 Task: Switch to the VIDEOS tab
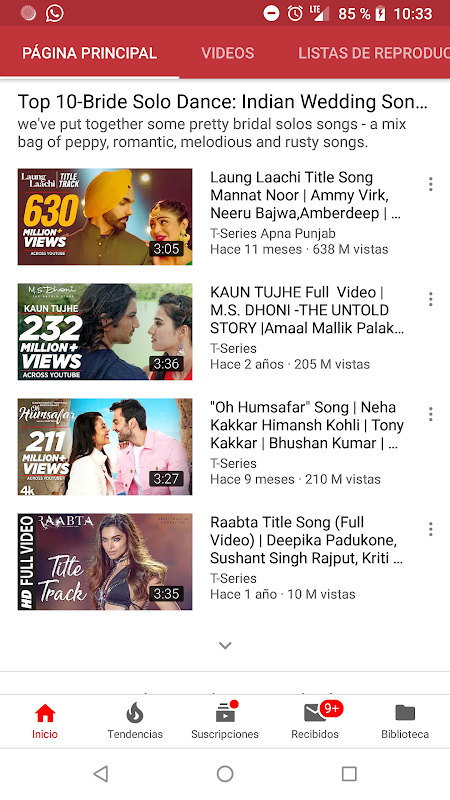coord(228,53)
